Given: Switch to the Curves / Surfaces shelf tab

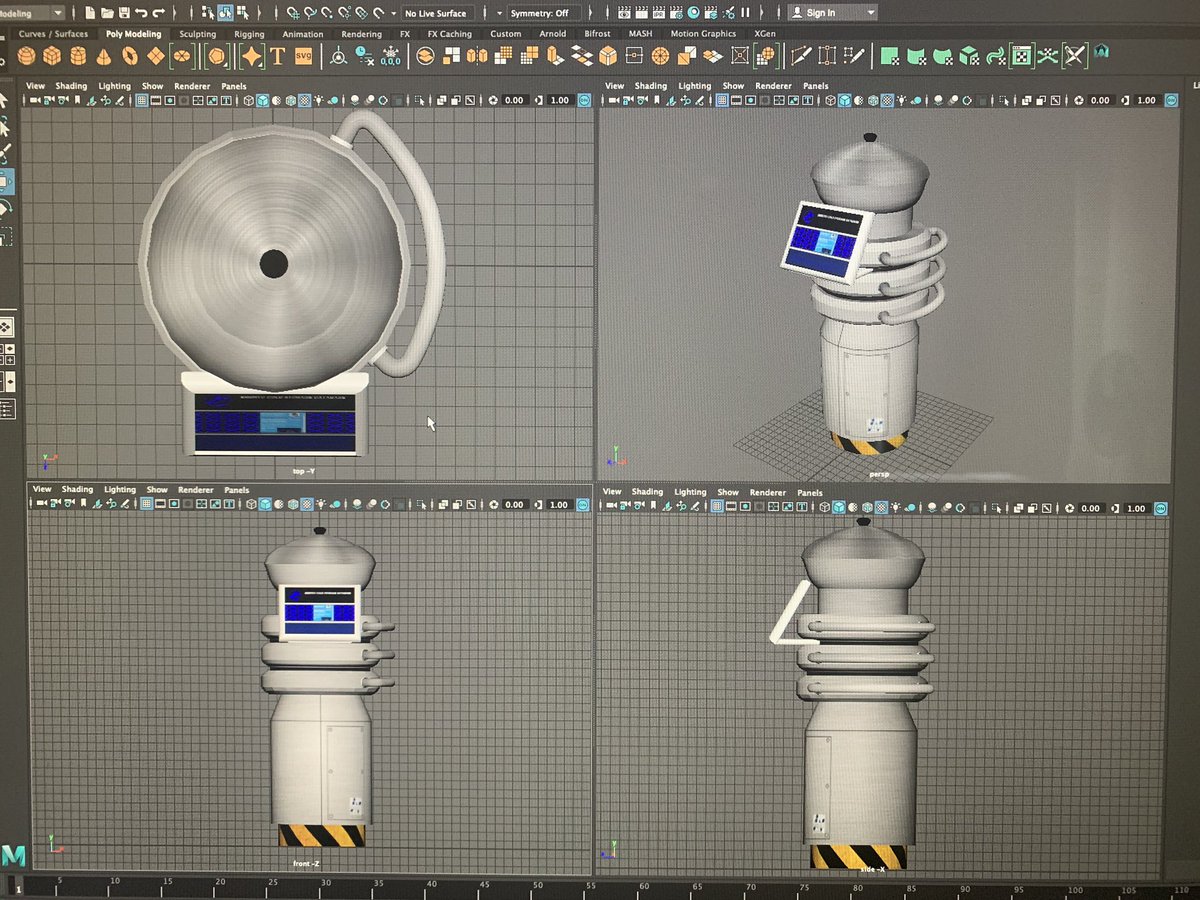Looking at the screenshot, I should click(53, 34).
